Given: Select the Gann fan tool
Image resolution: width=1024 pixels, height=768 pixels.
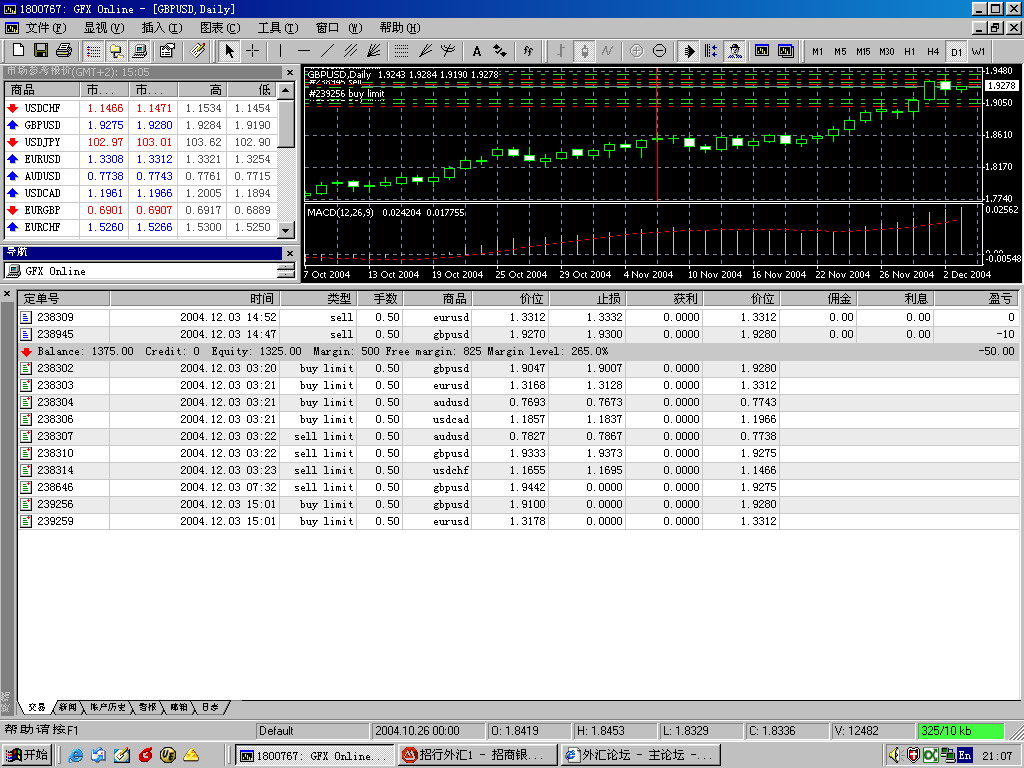Looking at the screenshot, I should 374,50.
